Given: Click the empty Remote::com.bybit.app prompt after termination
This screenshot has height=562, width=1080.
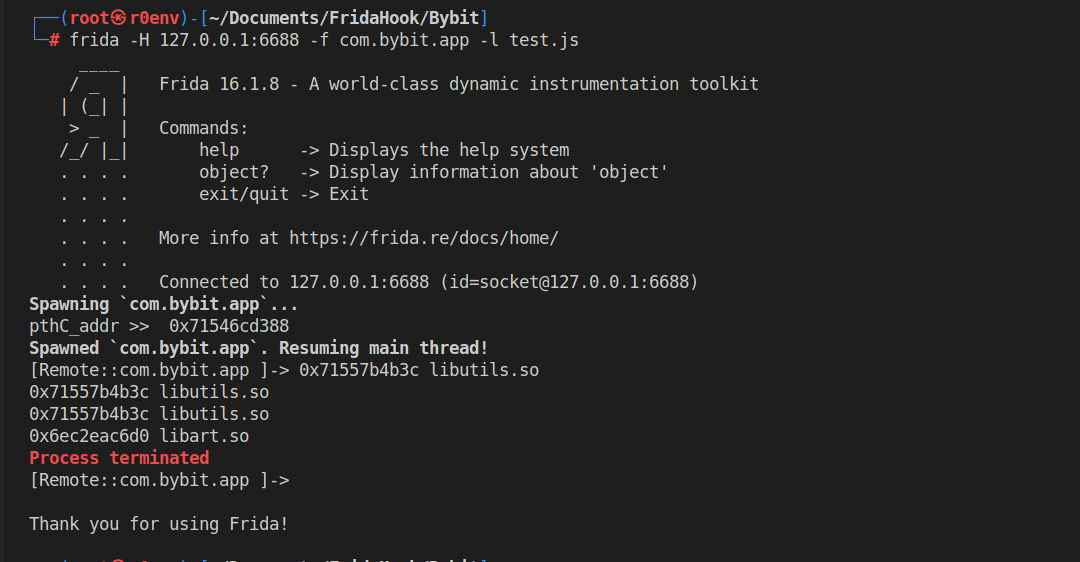Looking at the screenshot, I should [159, 480].
